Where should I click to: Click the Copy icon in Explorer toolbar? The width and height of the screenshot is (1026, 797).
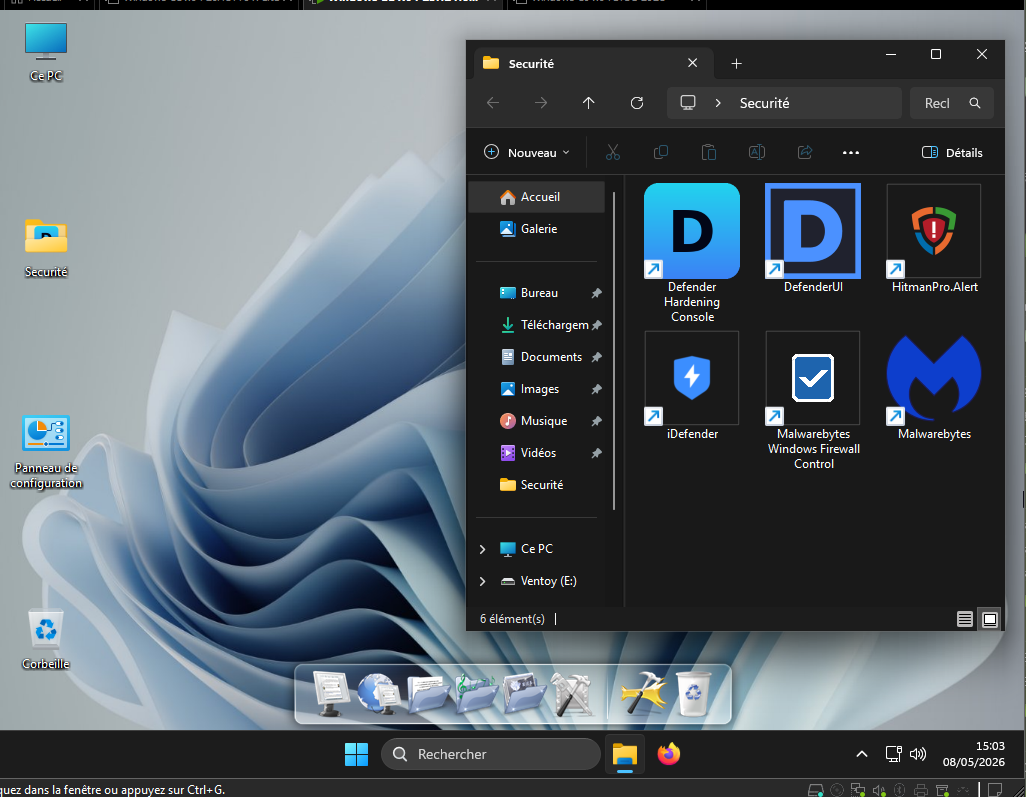click(661, 152)
